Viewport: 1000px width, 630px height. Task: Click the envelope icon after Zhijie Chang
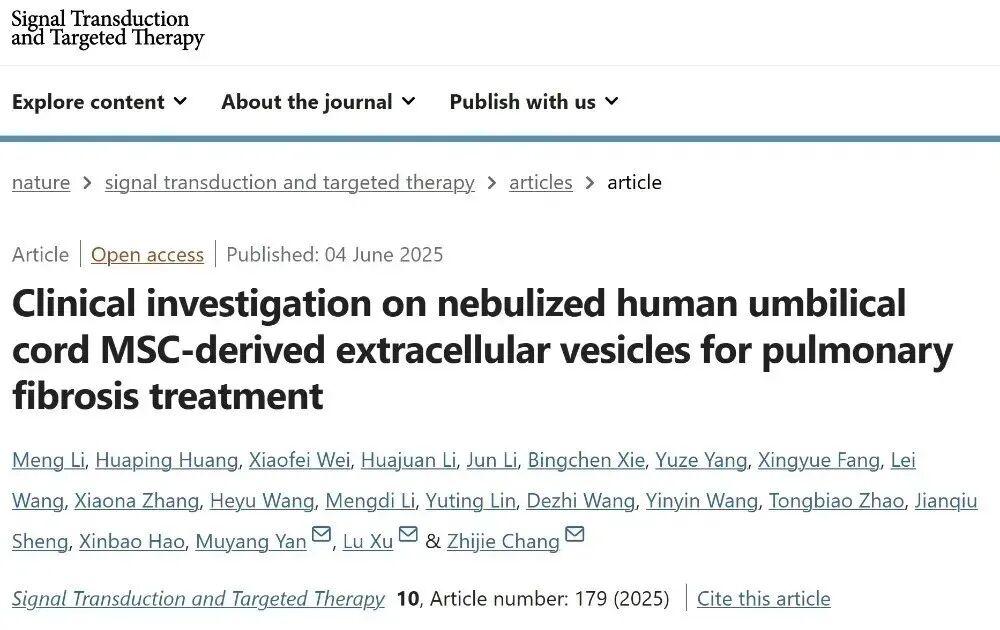[x=574, y=535]
